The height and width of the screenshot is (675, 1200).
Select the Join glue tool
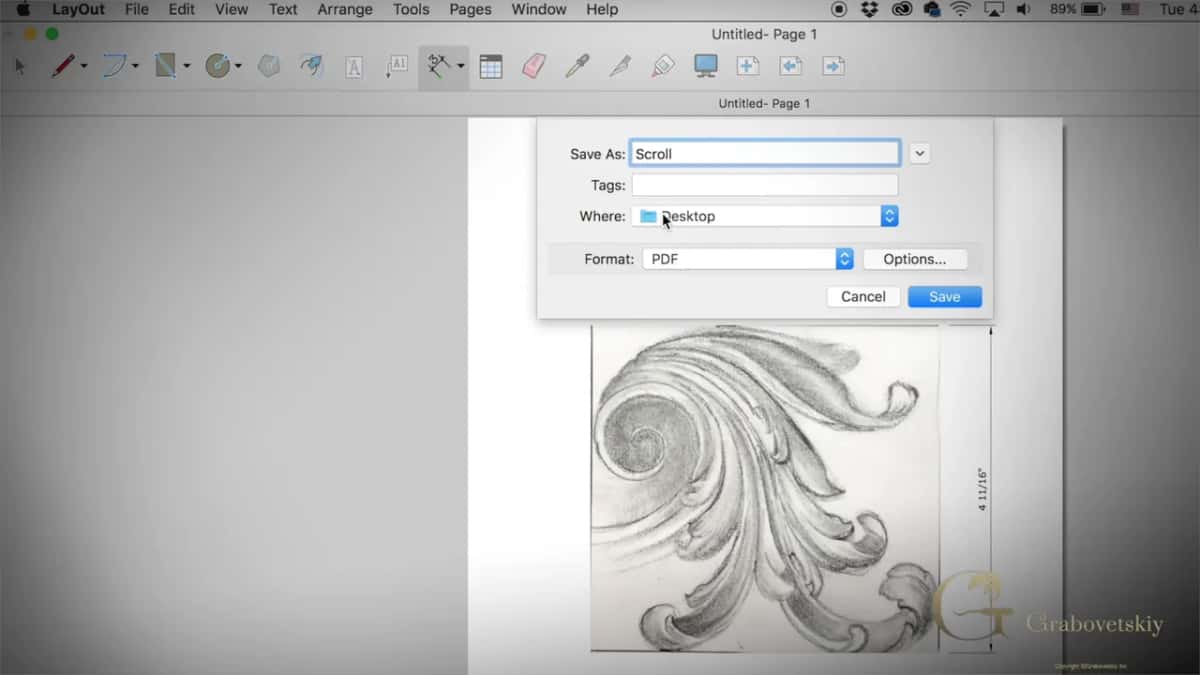click(662, 67)
